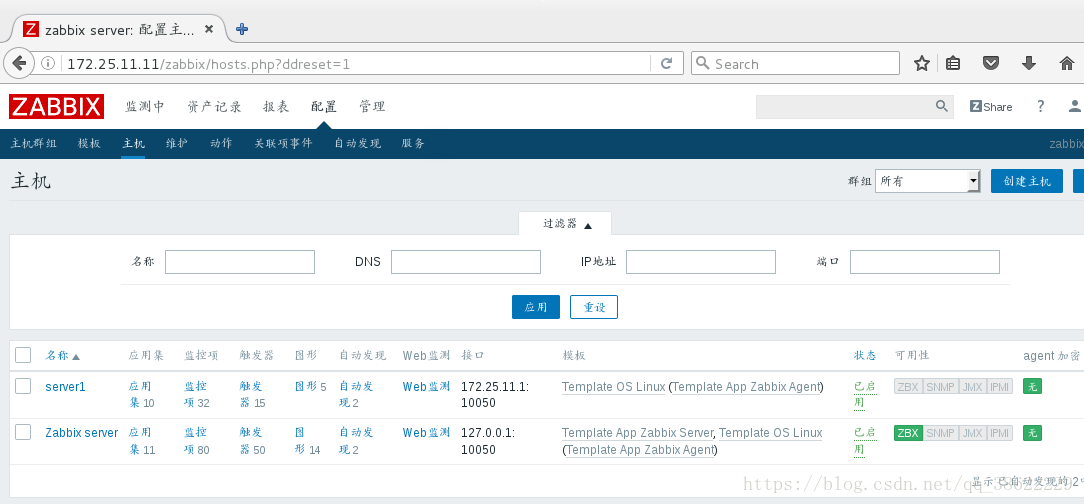This screenshot has height=504, width=1084.
Task: Tick the checkbox for Zabbix server row
Action: point(23,432)
